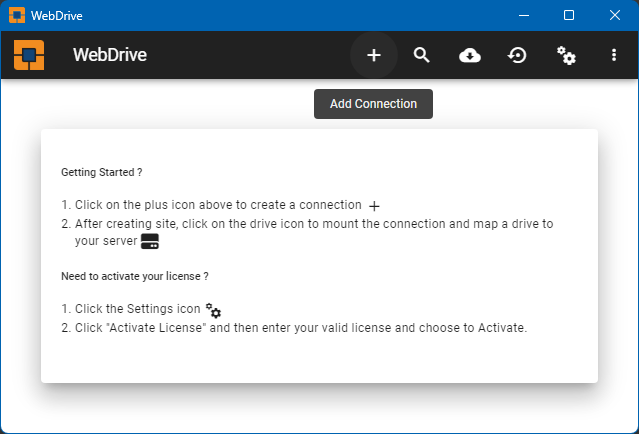Viewport: 639px width, 434px height.
Task: Click the "Activate License" instruction line
Action: 300,328
